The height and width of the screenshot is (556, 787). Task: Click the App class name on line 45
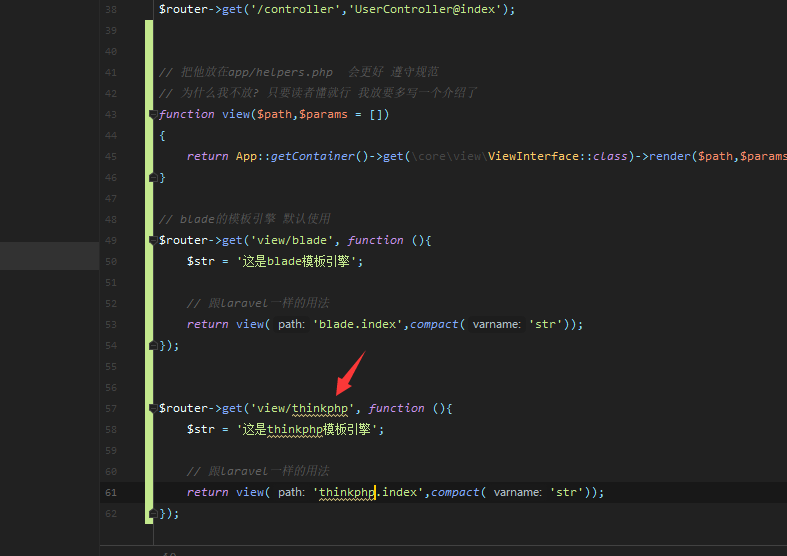tap(246, 157)
